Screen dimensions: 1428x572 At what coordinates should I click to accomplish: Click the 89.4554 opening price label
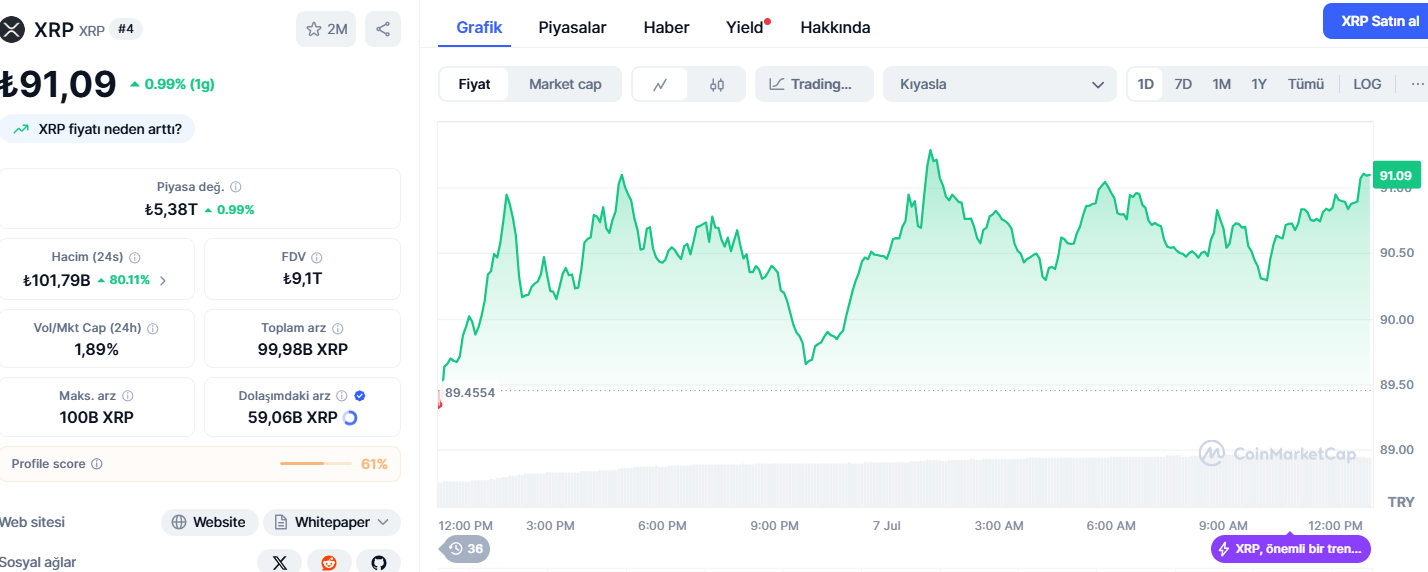(470, 392)
